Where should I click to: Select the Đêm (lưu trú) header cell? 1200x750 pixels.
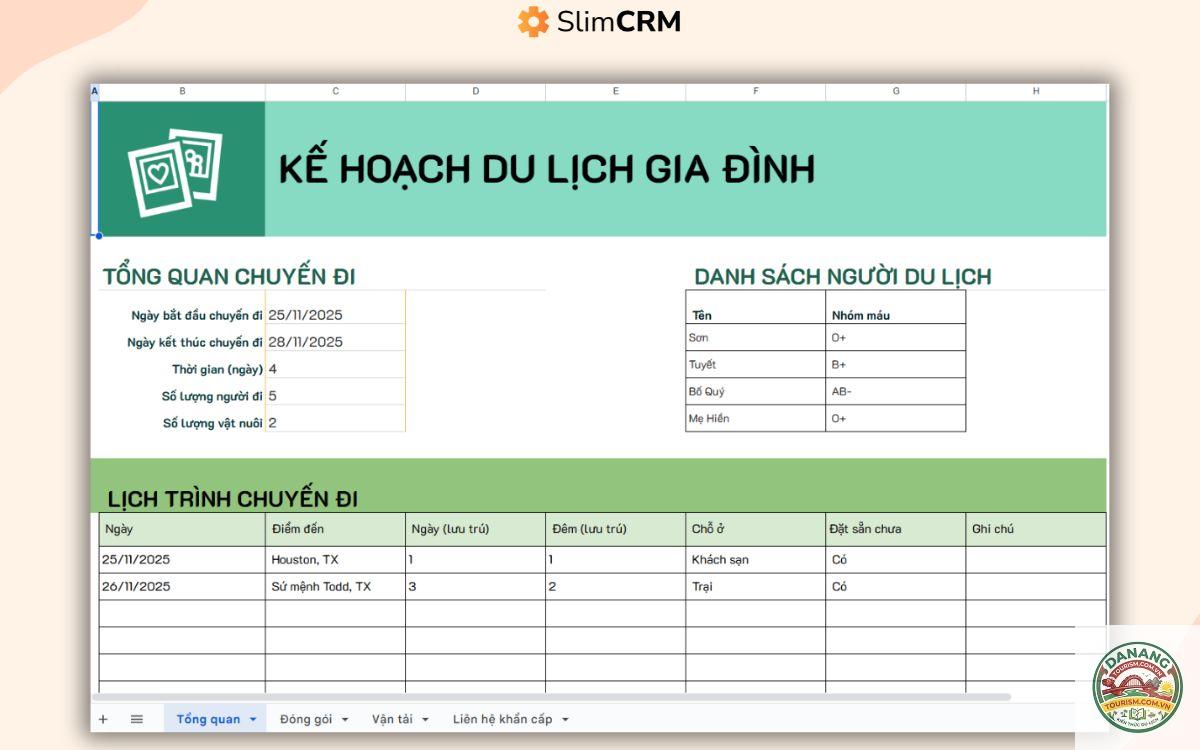point(615,529)
